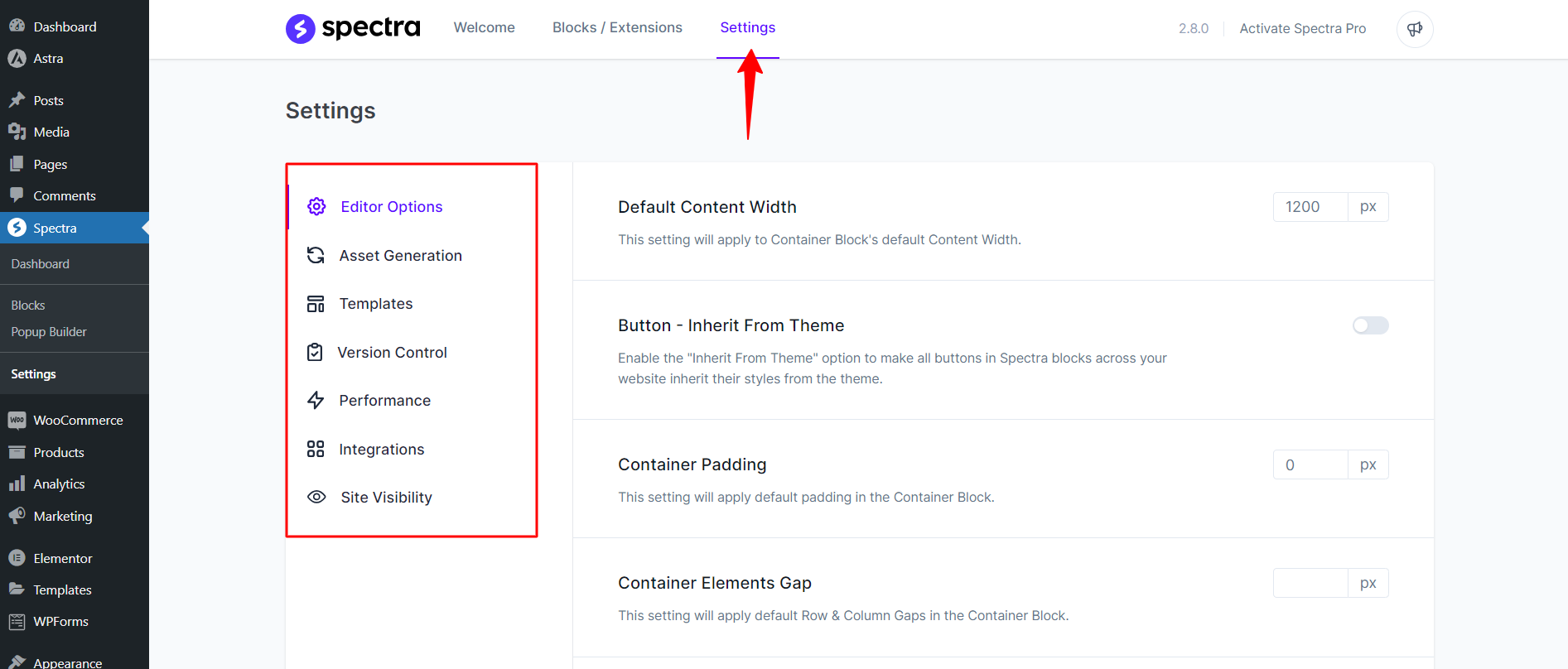Screen dimensions: 1568x669
Task: Click the Container Padding value field
Action: tap(1310, 464)
